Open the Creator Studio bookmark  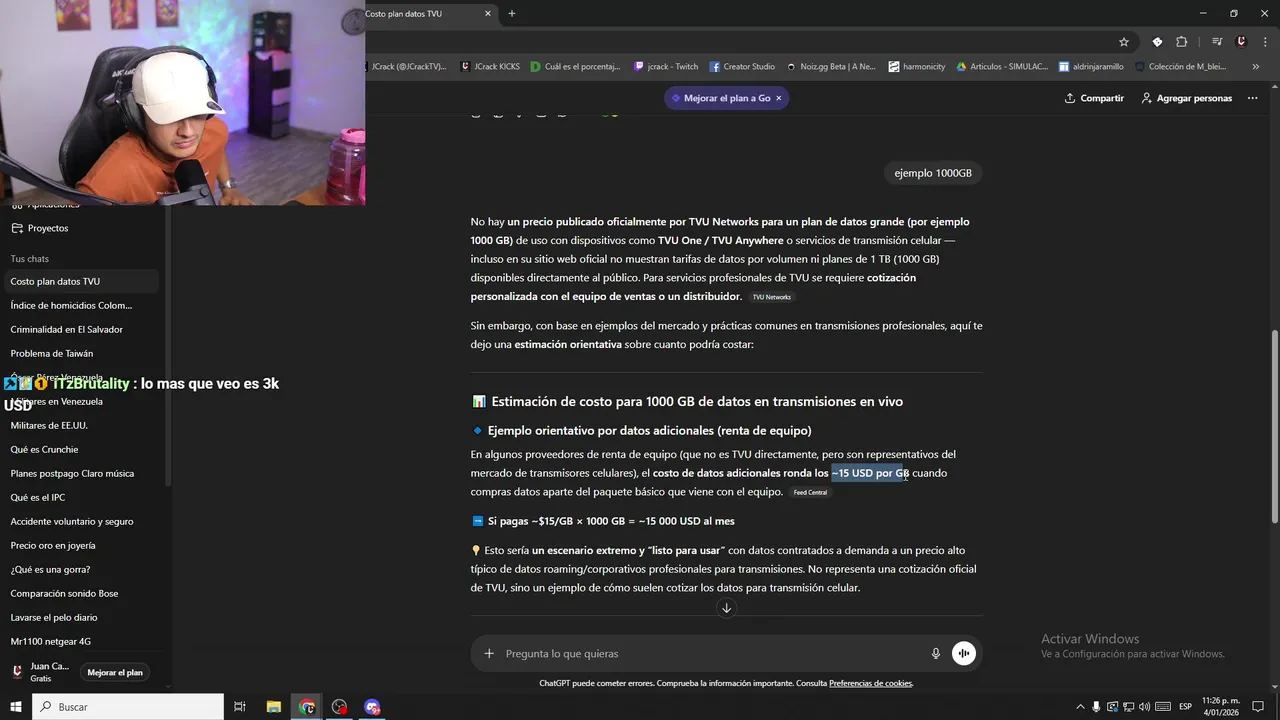tap(742, 67)
